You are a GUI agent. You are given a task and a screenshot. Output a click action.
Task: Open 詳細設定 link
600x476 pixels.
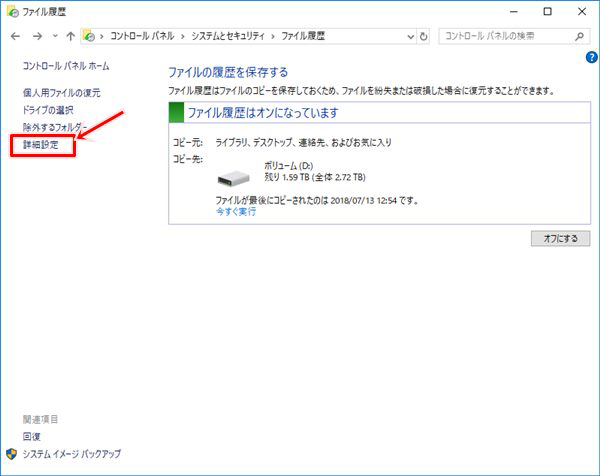pos(41,145)
